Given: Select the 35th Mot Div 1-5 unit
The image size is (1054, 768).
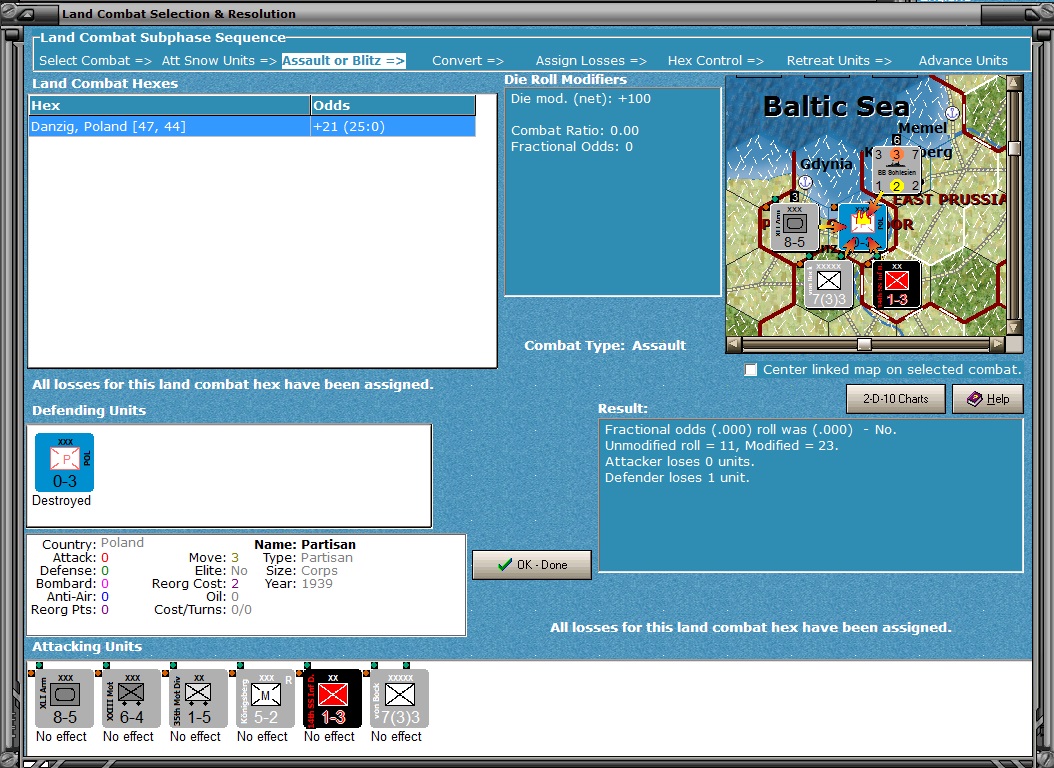Looking at the screenshot, I should [198, 698].
